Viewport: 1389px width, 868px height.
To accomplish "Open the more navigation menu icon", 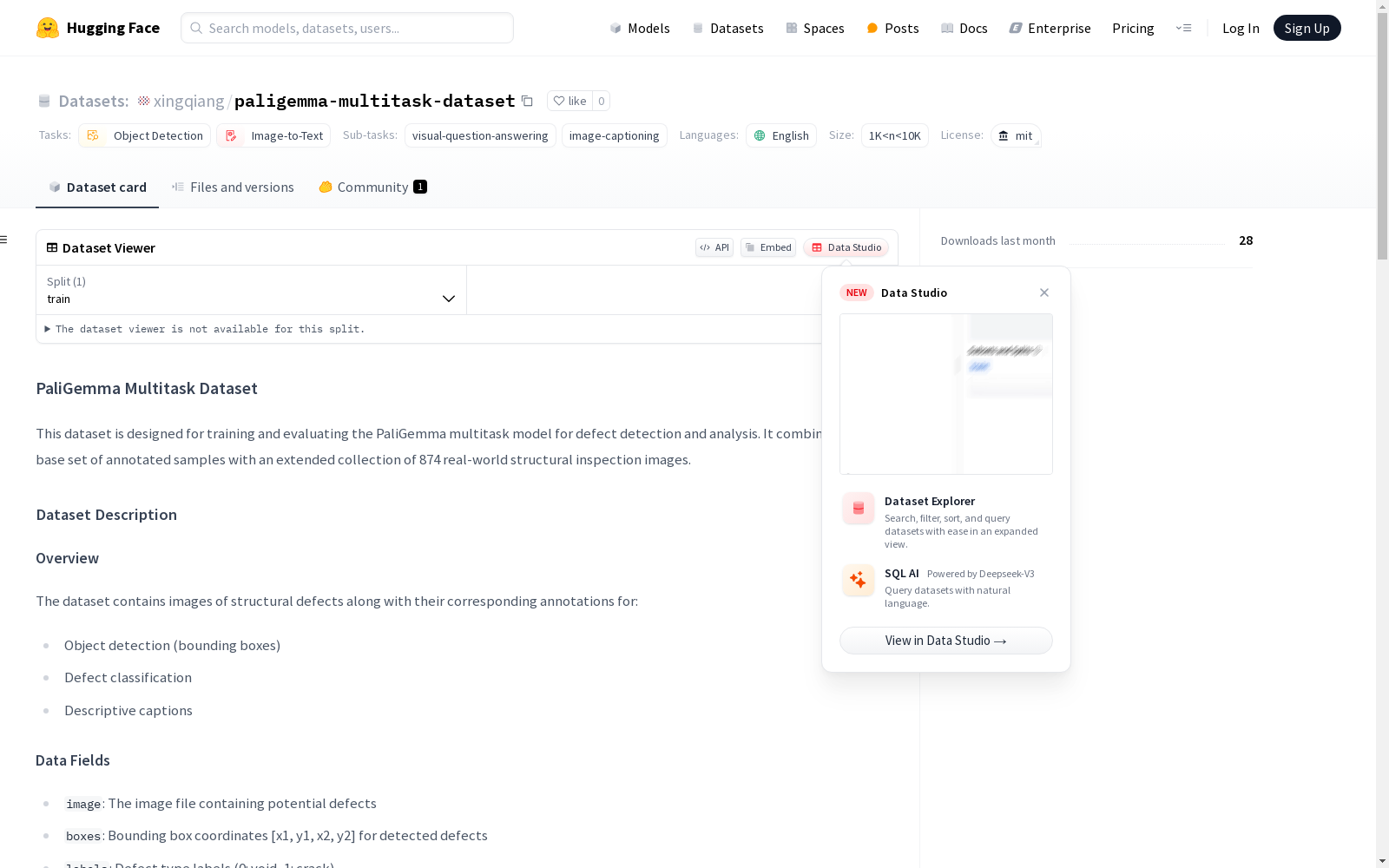I will (x=1183, y=28).
